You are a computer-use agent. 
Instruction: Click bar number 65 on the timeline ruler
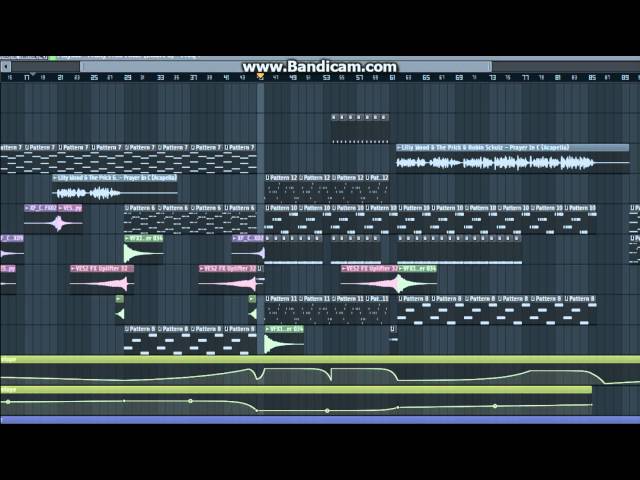pos(426,77)
